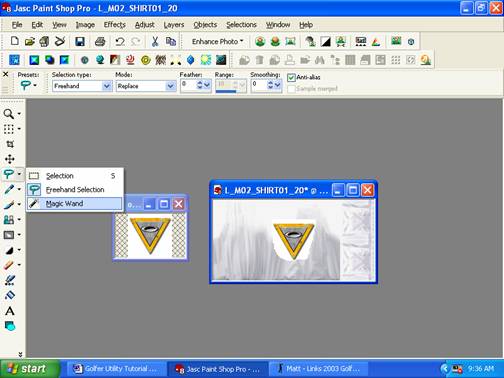The width and height of the screenshot is (504, 378).
Task: Open the Window menu
Action: 278,25
